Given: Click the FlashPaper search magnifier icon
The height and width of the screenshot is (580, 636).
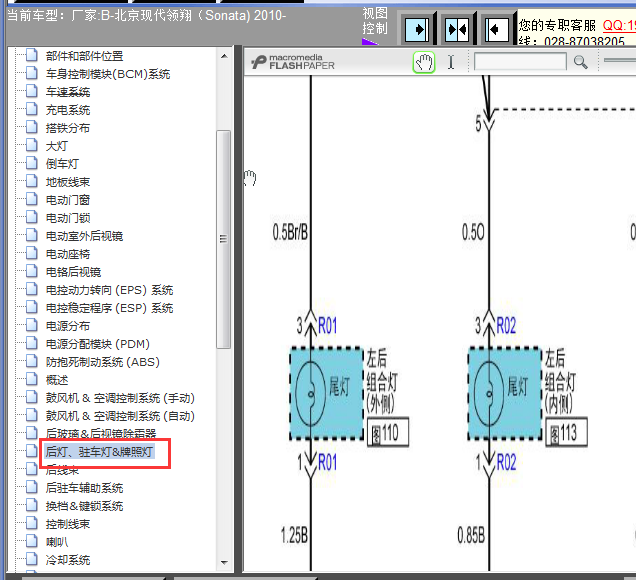Looking at the screenshot, I should 580,62.
